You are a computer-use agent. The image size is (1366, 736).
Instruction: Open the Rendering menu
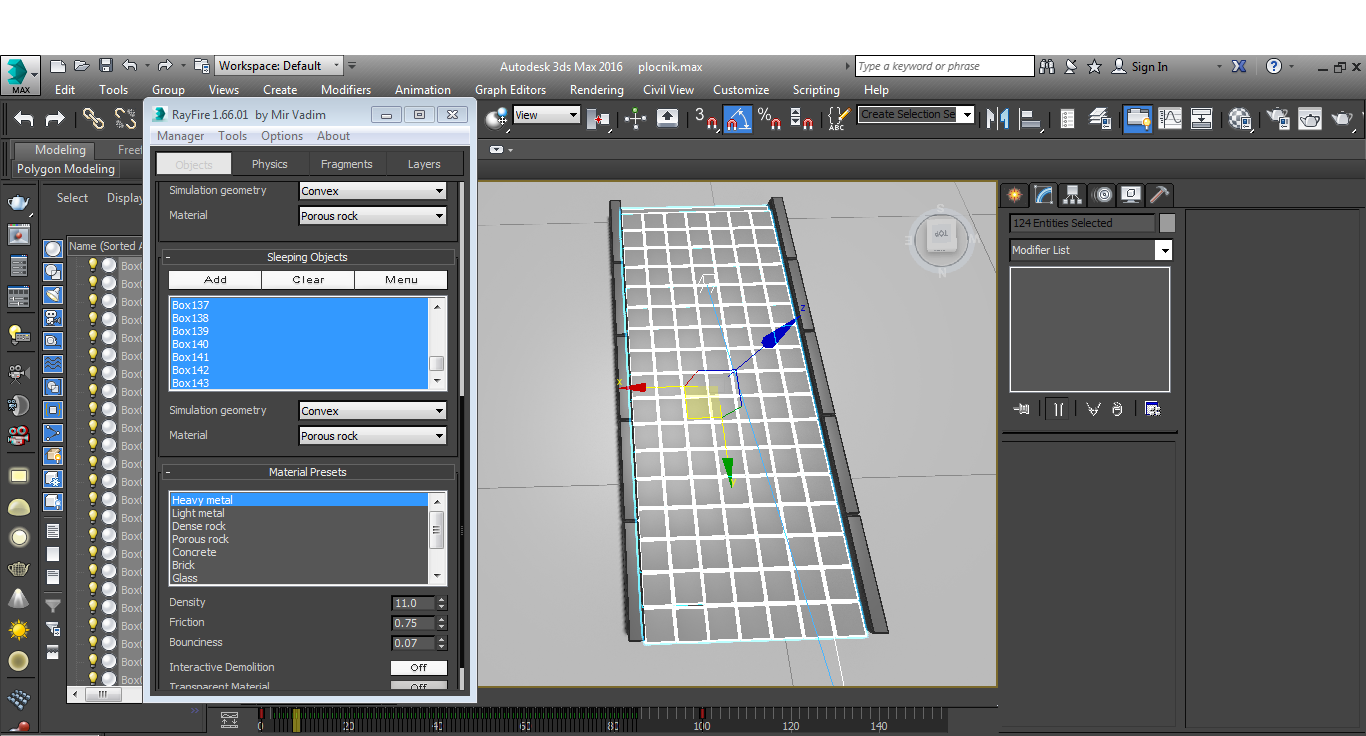[x=596, y=90]
